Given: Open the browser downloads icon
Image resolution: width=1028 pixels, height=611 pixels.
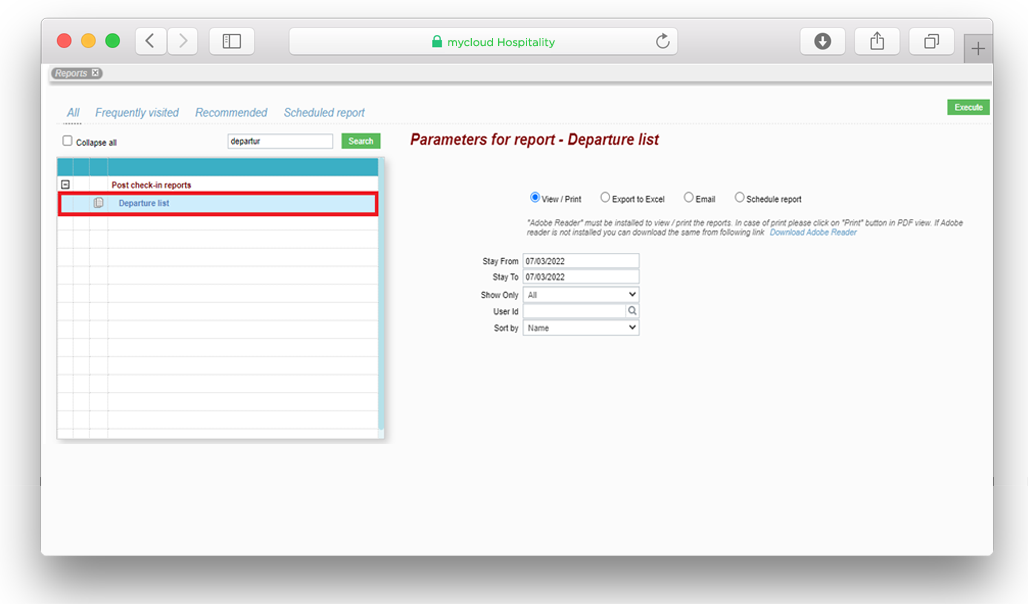Looking at the screenshot, I should (x=822, y=41).
